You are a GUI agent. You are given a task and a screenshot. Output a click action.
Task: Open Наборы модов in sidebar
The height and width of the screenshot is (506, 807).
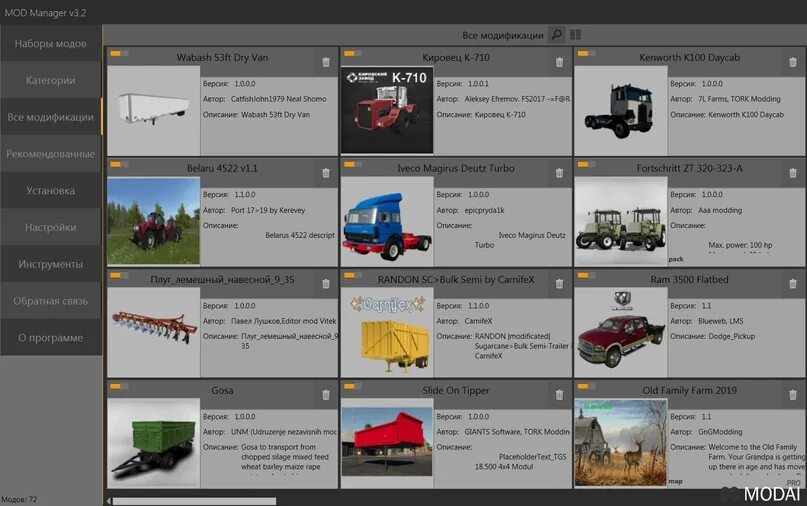[x=50, y=43]
